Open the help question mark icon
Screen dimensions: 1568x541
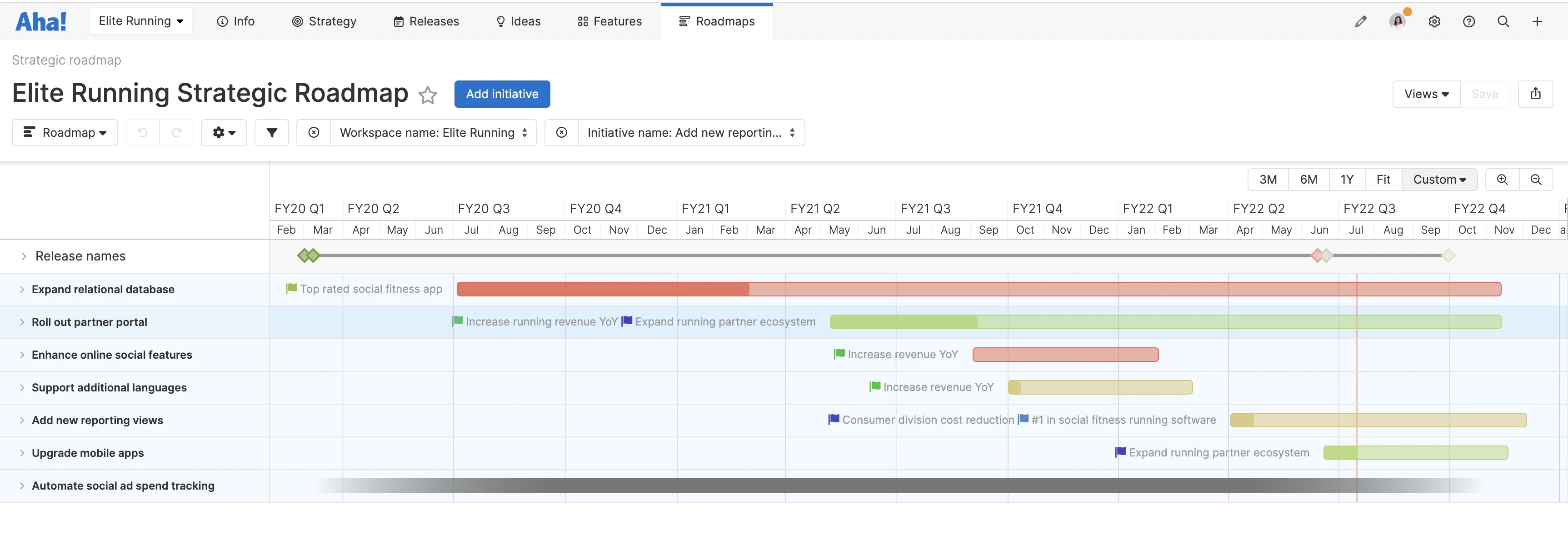(x=1469, y=21)
